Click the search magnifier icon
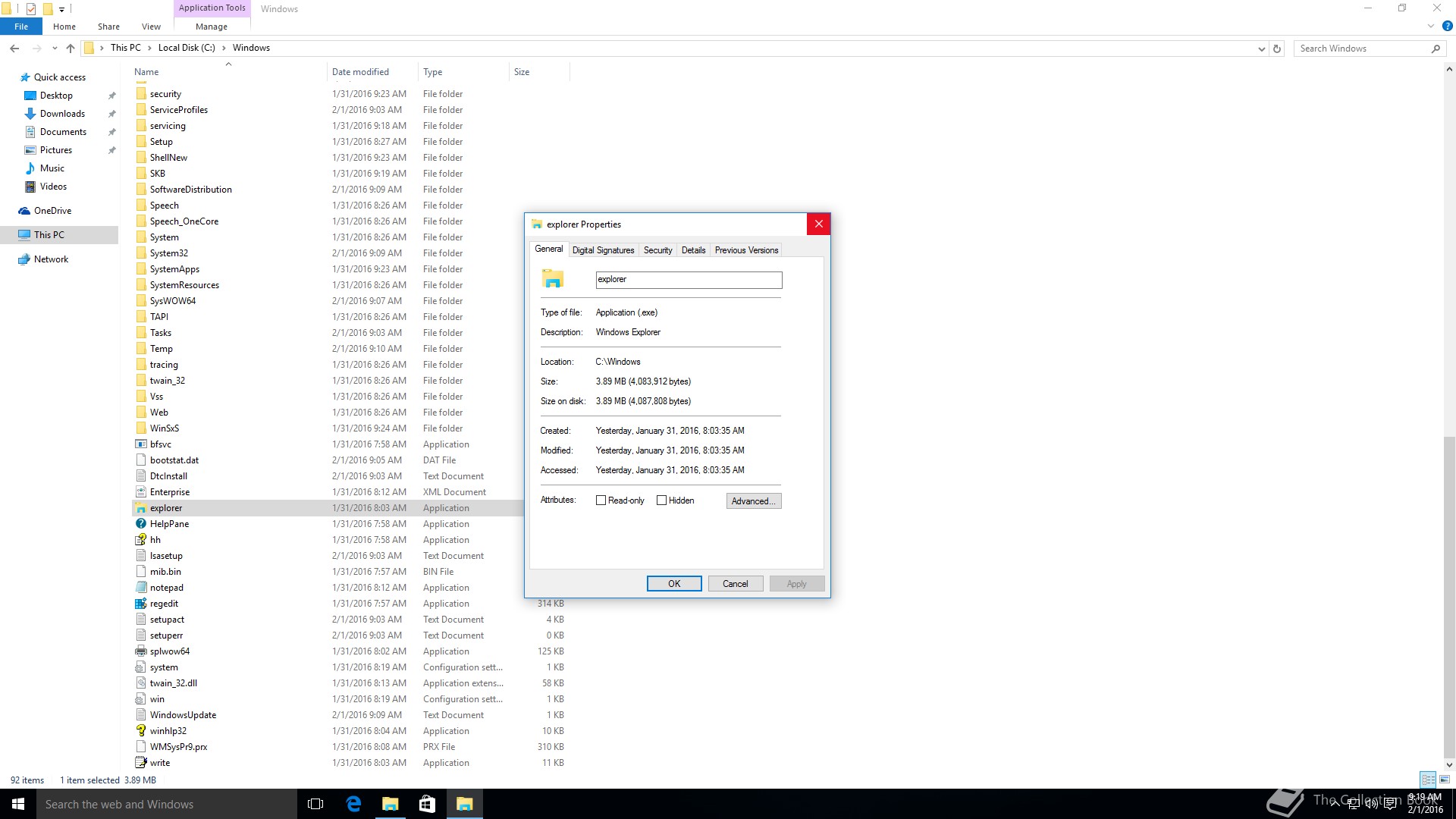The width and height of the screenshot is (1456, 819). 1435,49
